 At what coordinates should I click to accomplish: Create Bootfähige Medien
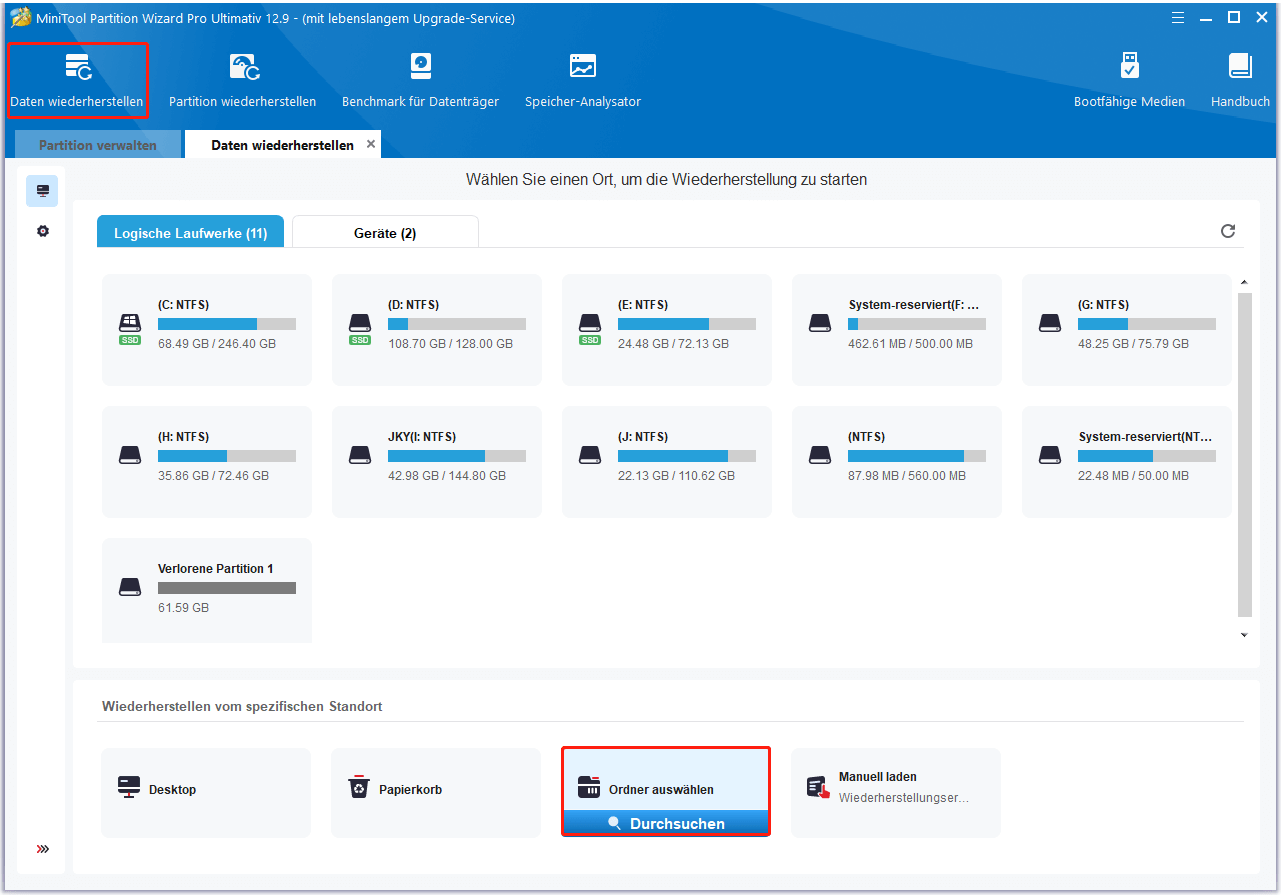1129,81
